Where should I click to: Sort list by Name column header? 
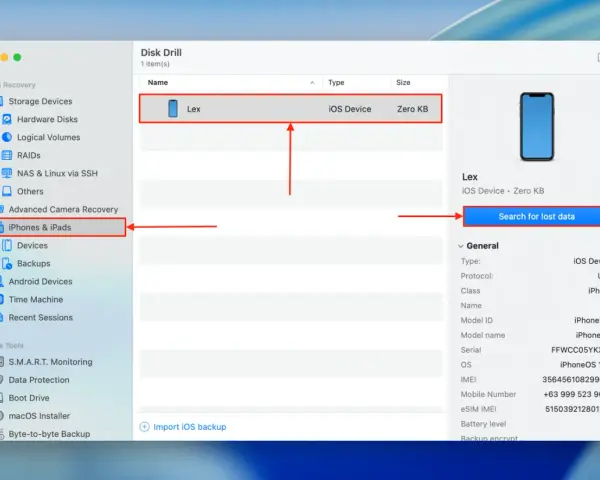click(x=158, y=83)
